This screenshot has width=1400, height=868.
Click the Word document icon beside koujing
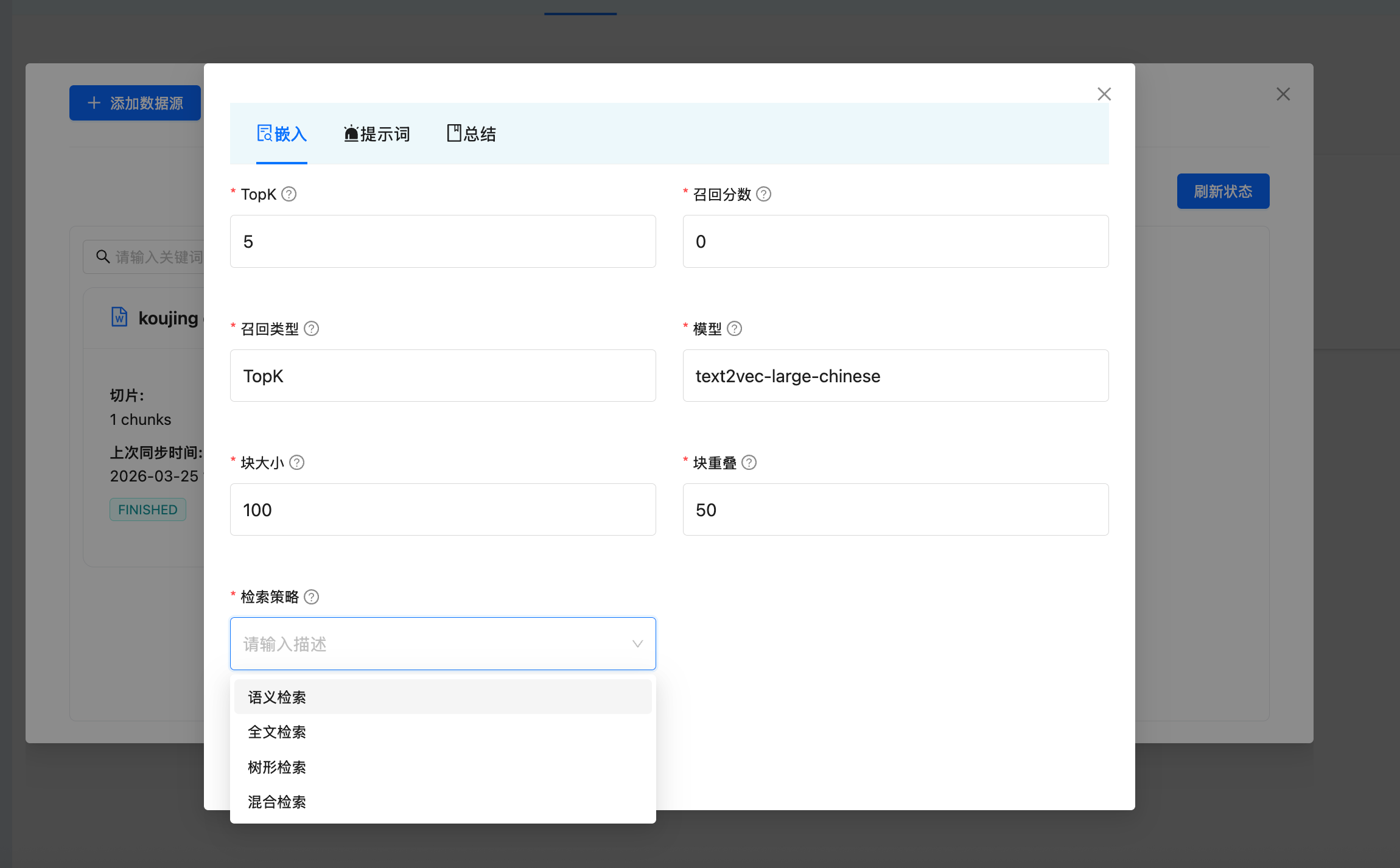pyautogui.click(x=119, y=317)
